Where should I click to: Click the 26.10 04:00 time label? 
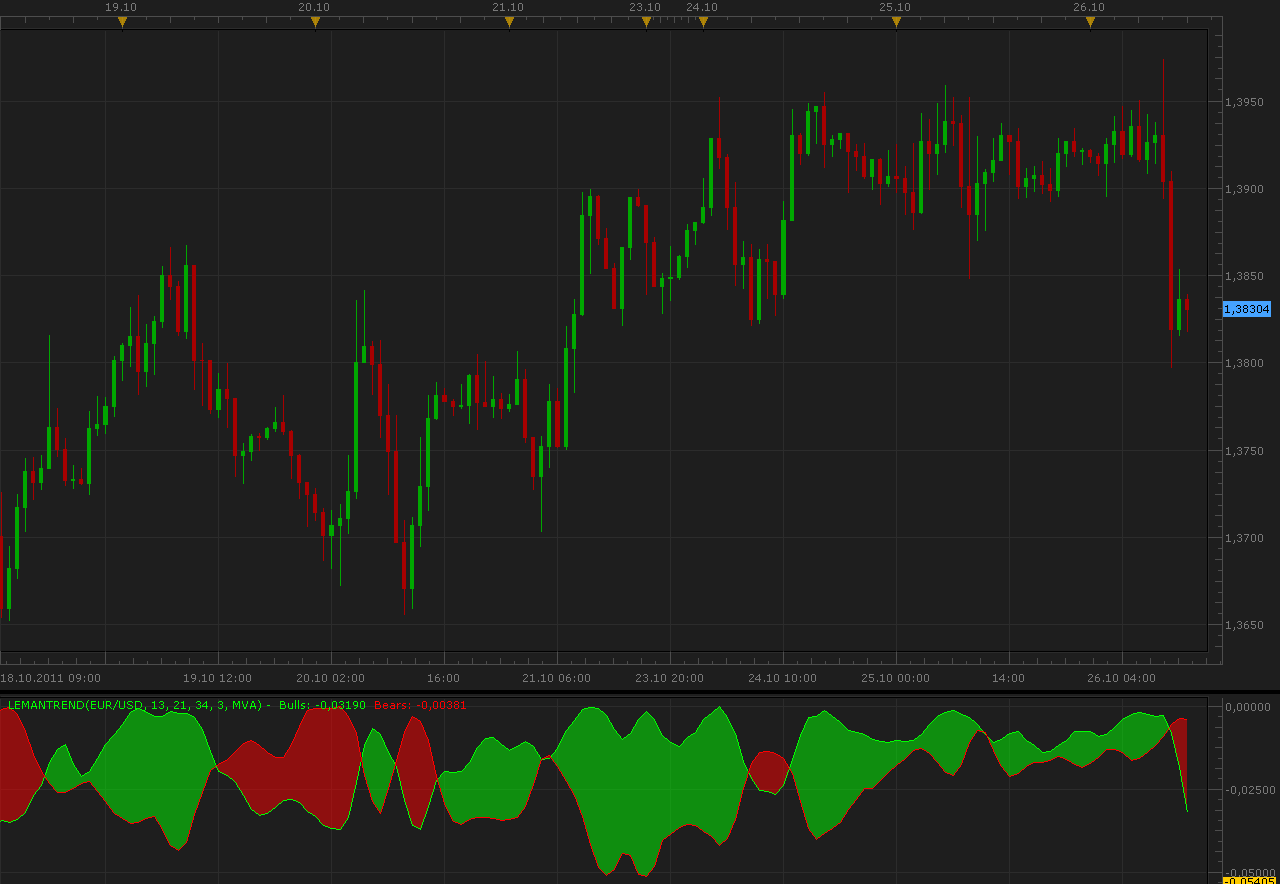click(1121, 678)
